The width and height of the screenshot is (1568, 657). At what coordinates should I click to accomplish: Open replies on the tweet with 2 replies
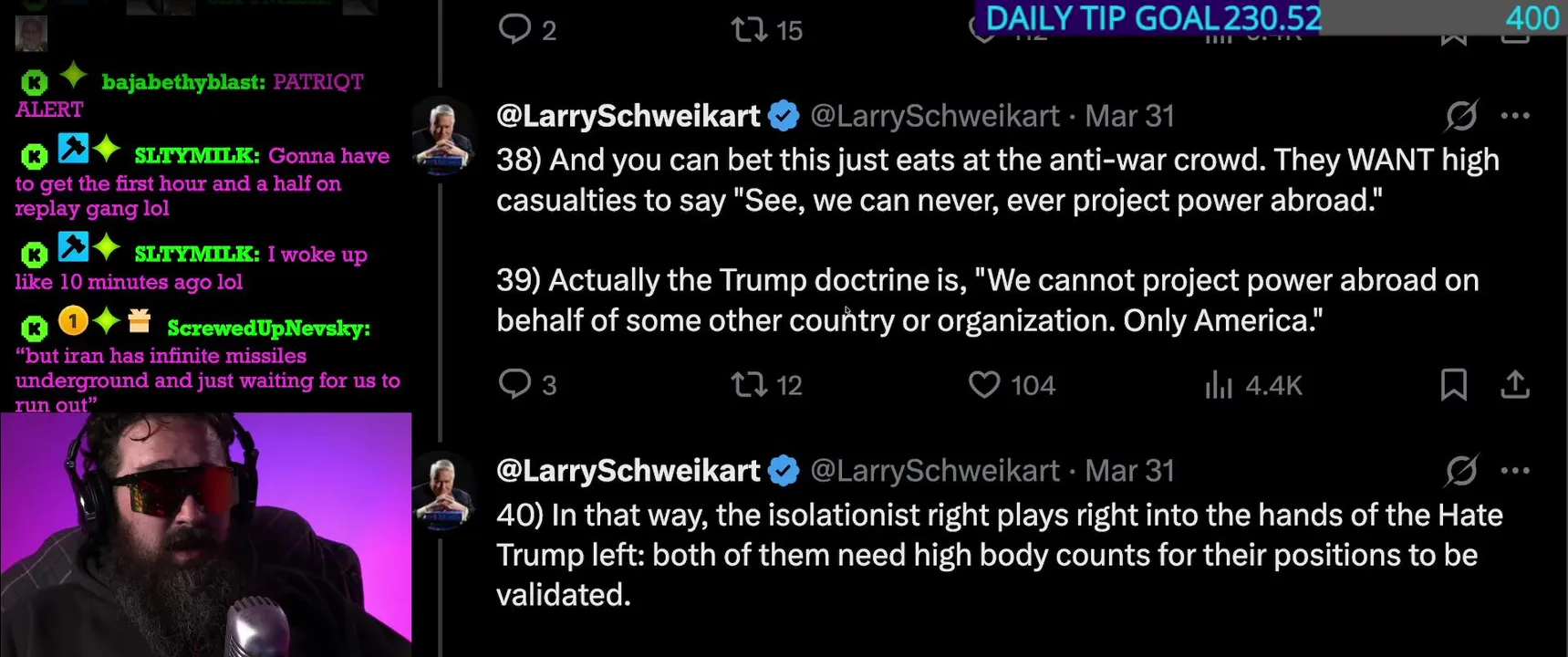[x=515, y=29]
